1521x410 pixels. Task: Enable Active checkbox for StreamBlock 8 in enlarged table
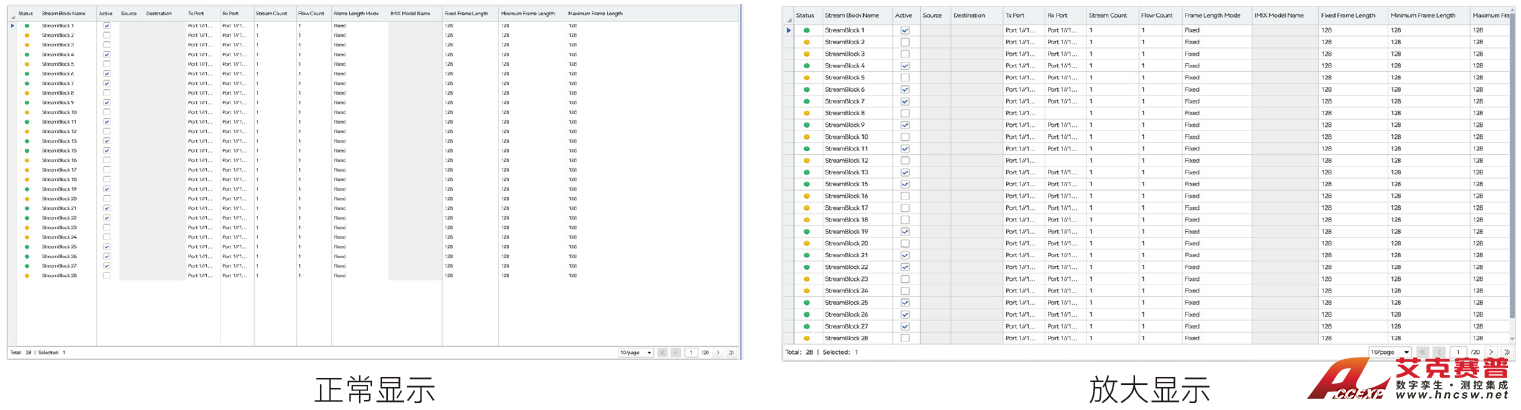click(x=905, y=113)
